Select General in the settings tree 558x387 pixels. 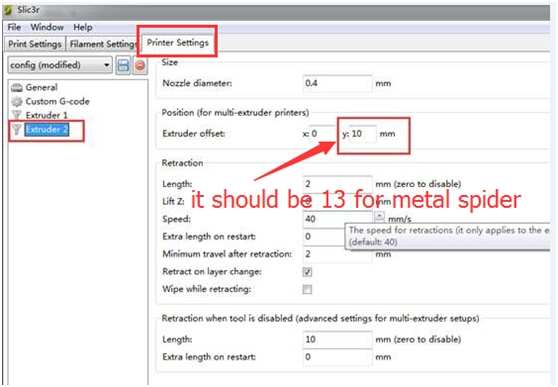(x=41, y=87)
